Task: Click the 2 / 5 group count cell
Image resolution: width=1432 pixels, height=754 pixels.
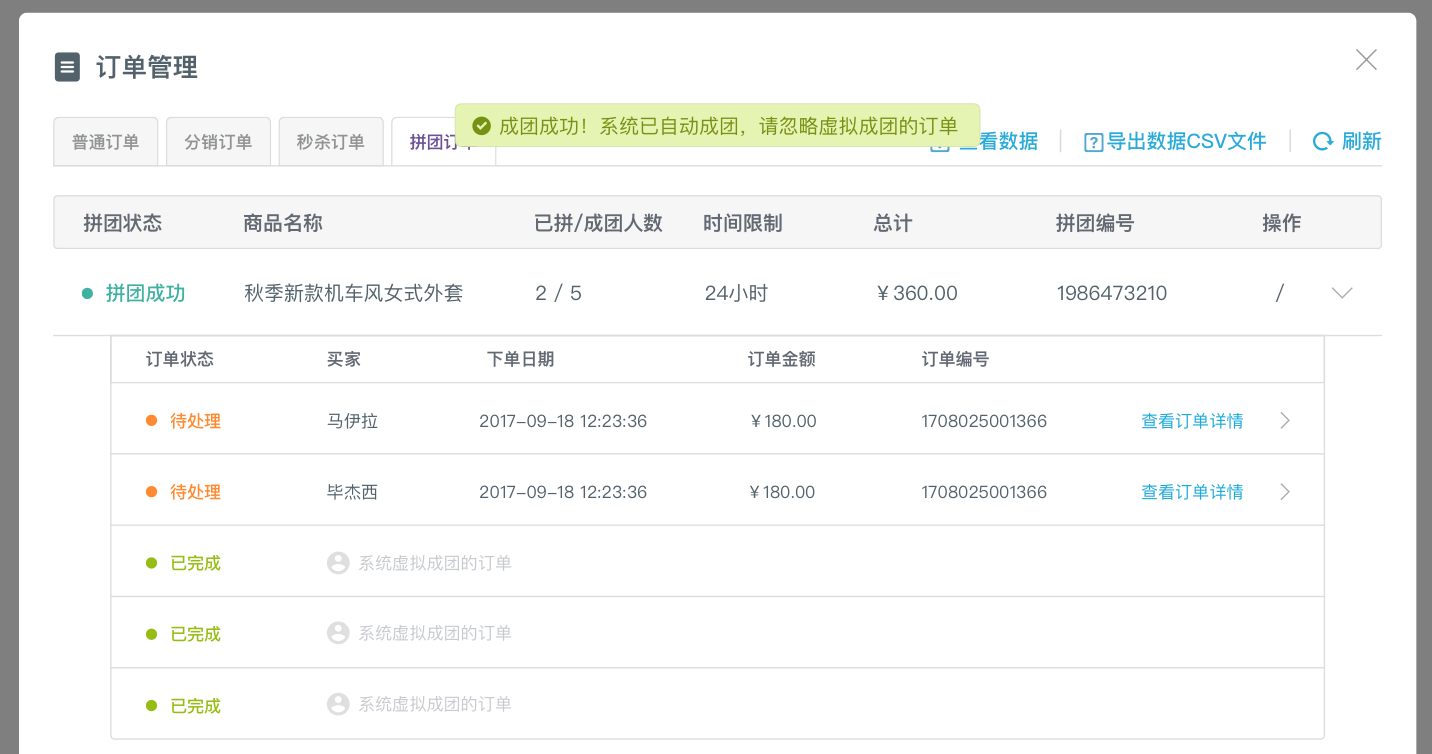Action: tap(558, 293)
